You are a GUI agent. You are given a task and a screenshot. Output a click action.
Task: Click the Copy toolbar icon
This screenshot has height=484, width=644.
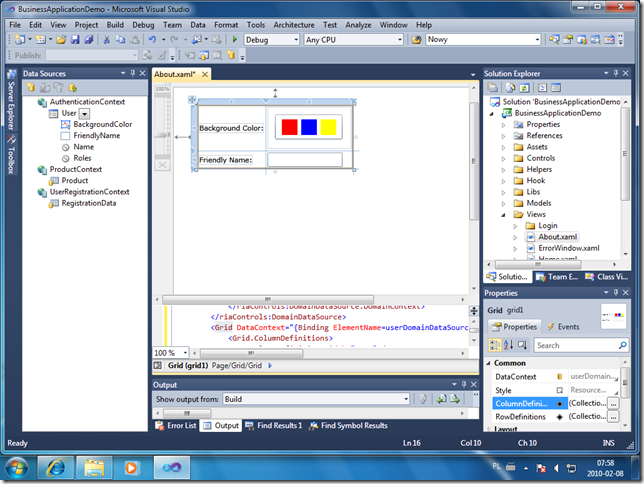[120, 39]
